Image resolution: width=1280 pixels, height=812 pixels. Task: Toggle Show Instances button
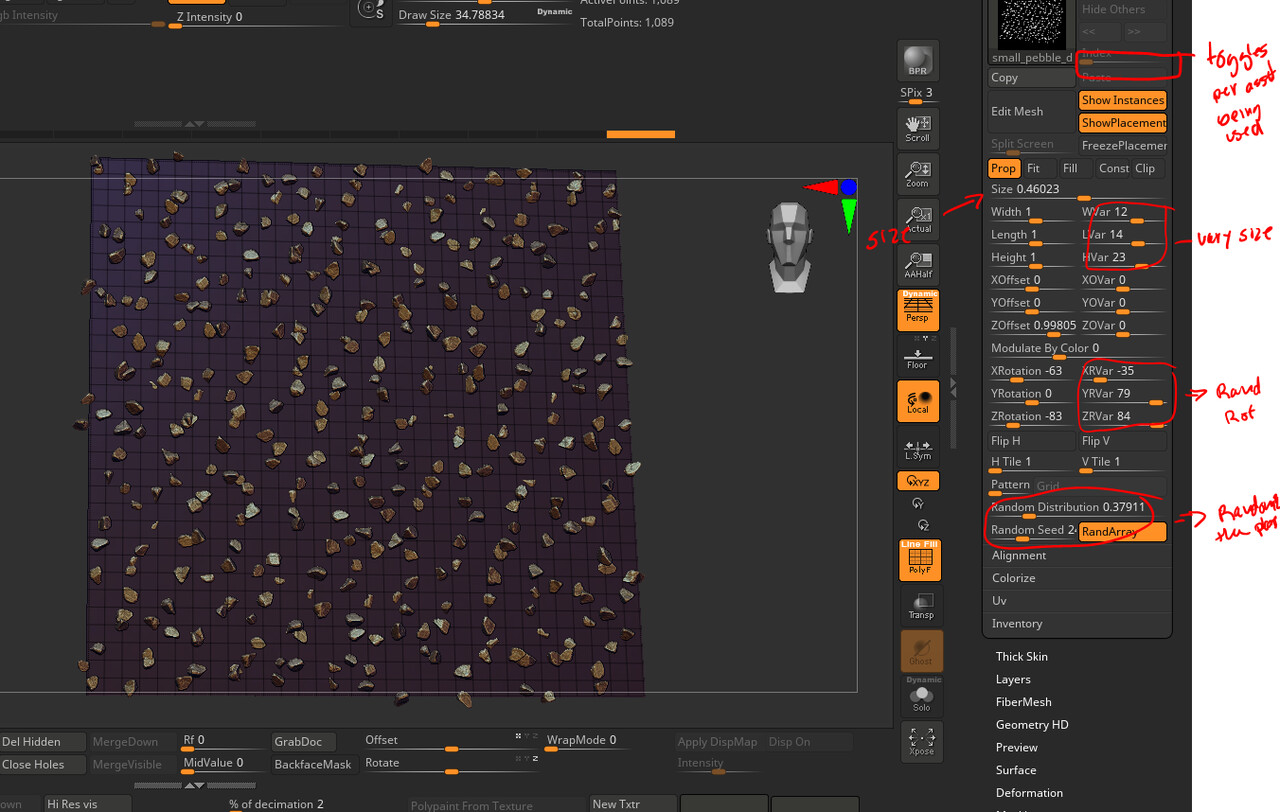tap(1123, 100)
